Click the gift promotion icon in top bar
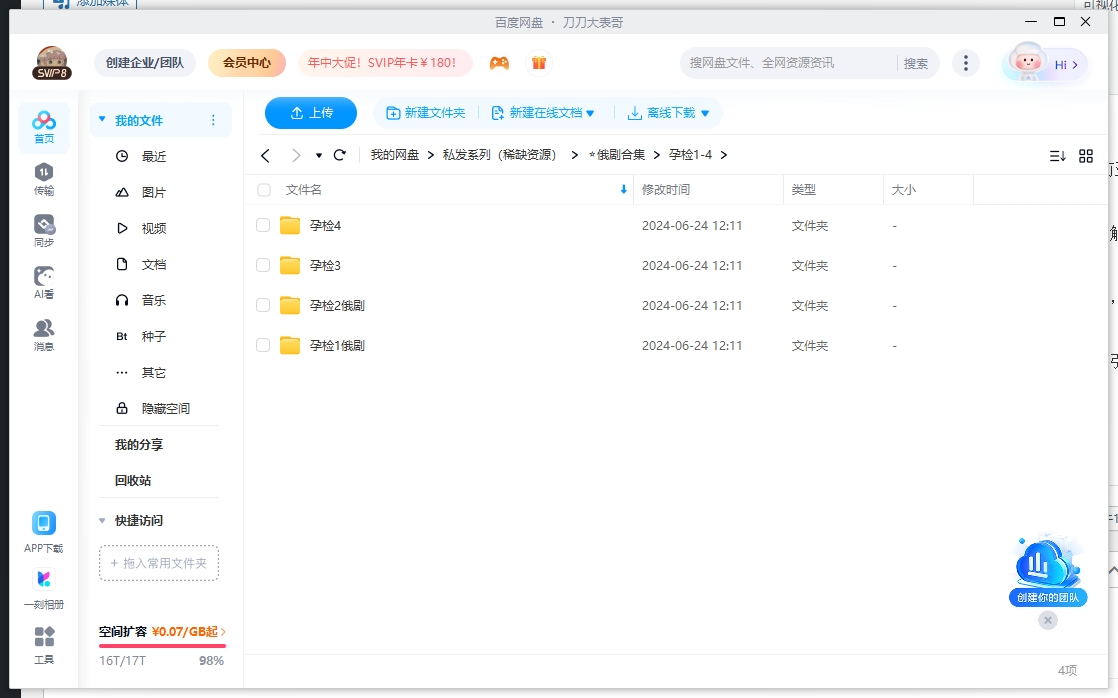The image size is (1118, 698). (539, 62)
